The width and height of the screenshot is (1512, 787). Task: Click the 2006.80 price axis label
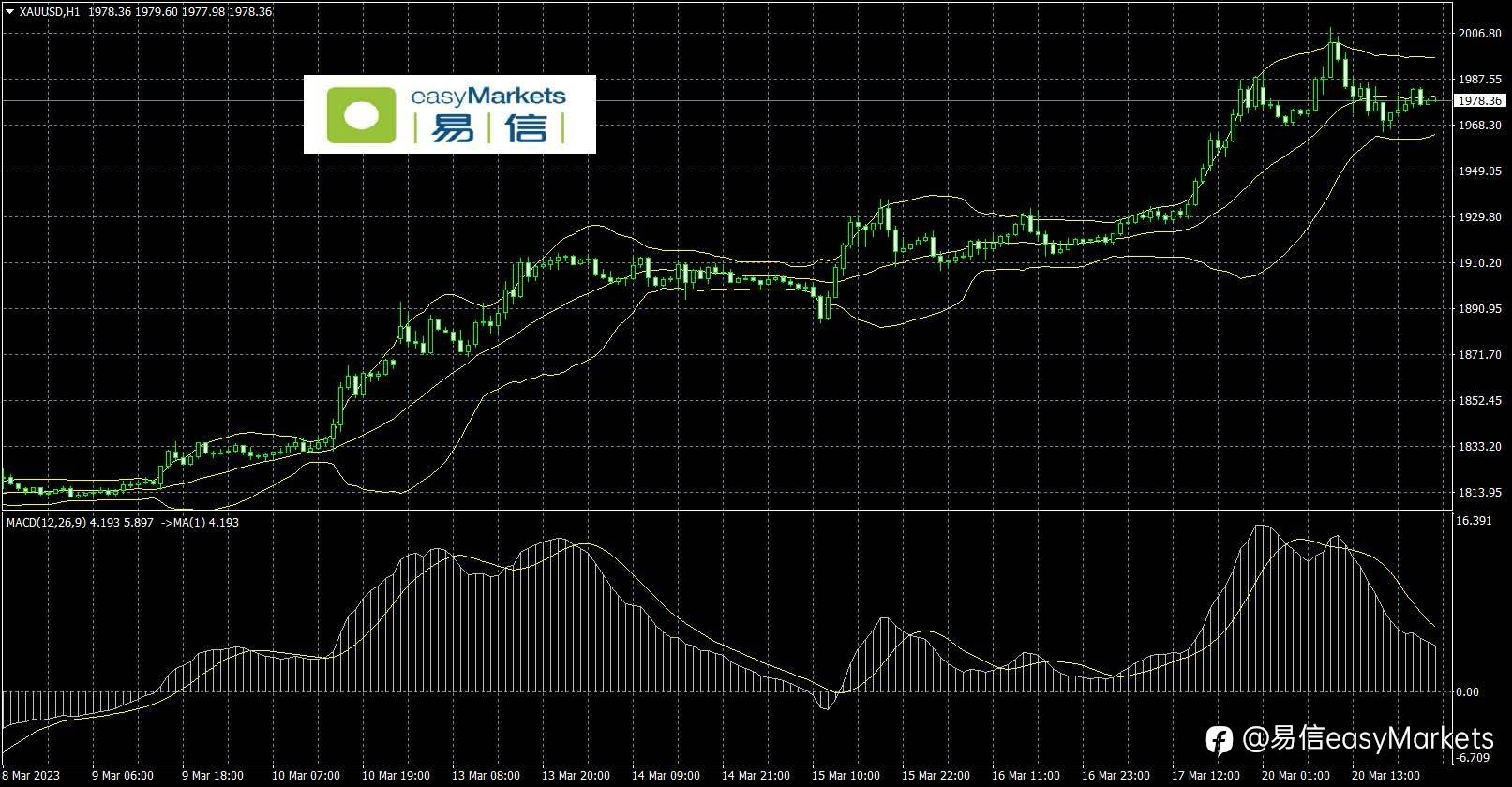click(x=1480, y=34)
